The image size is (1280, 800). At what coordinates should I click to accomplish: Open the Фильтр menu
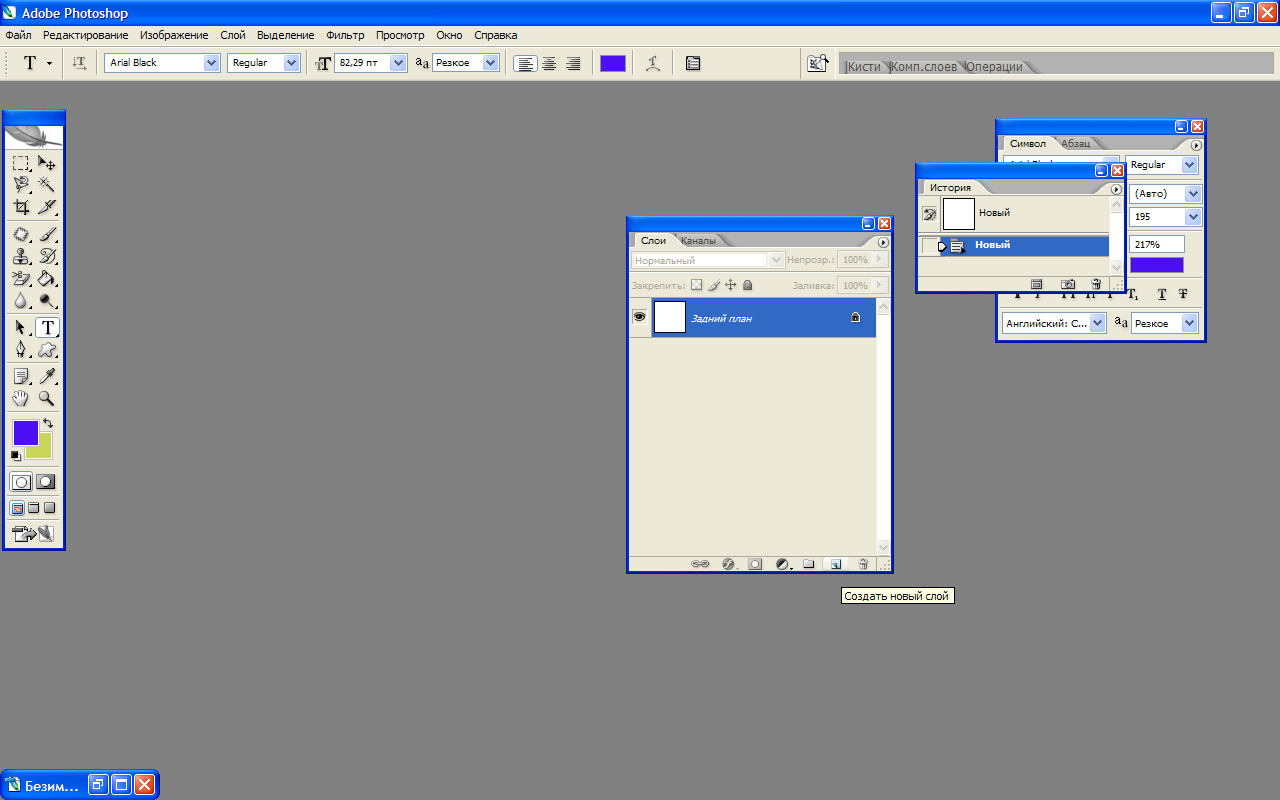(x=345, y=35)
